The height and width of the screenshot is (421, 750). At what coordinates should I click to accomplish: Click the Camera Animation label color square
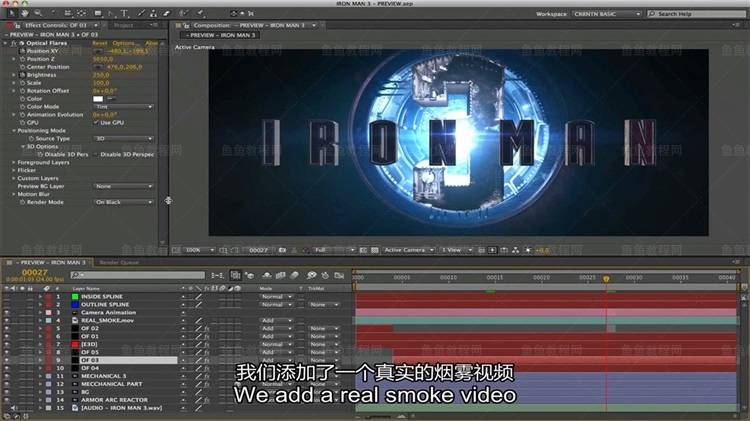coord(49,312)
